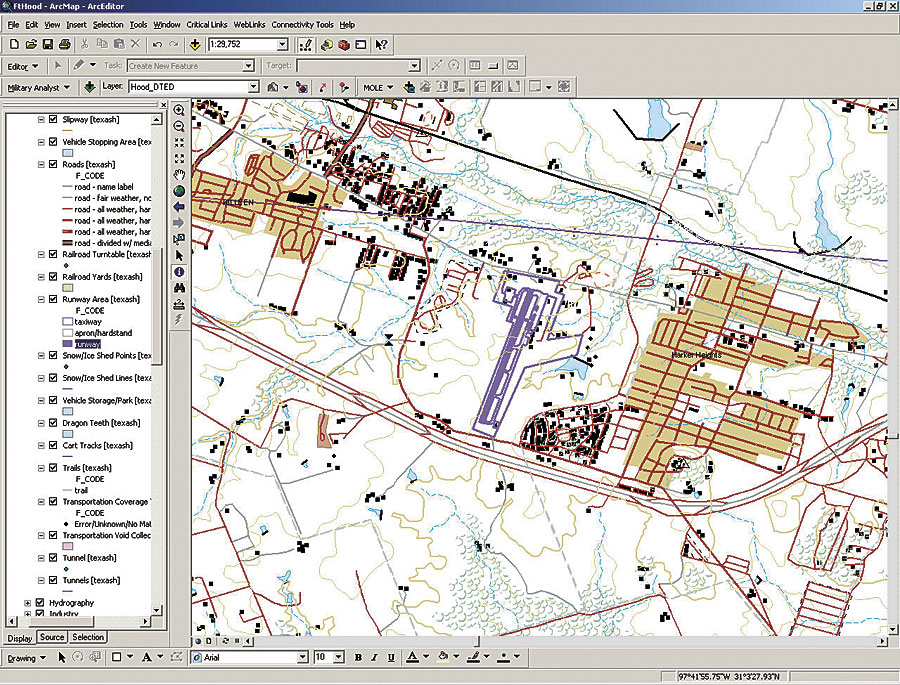Open the map scale dropdown
900x685 pixels.
[x=283, y=45]
